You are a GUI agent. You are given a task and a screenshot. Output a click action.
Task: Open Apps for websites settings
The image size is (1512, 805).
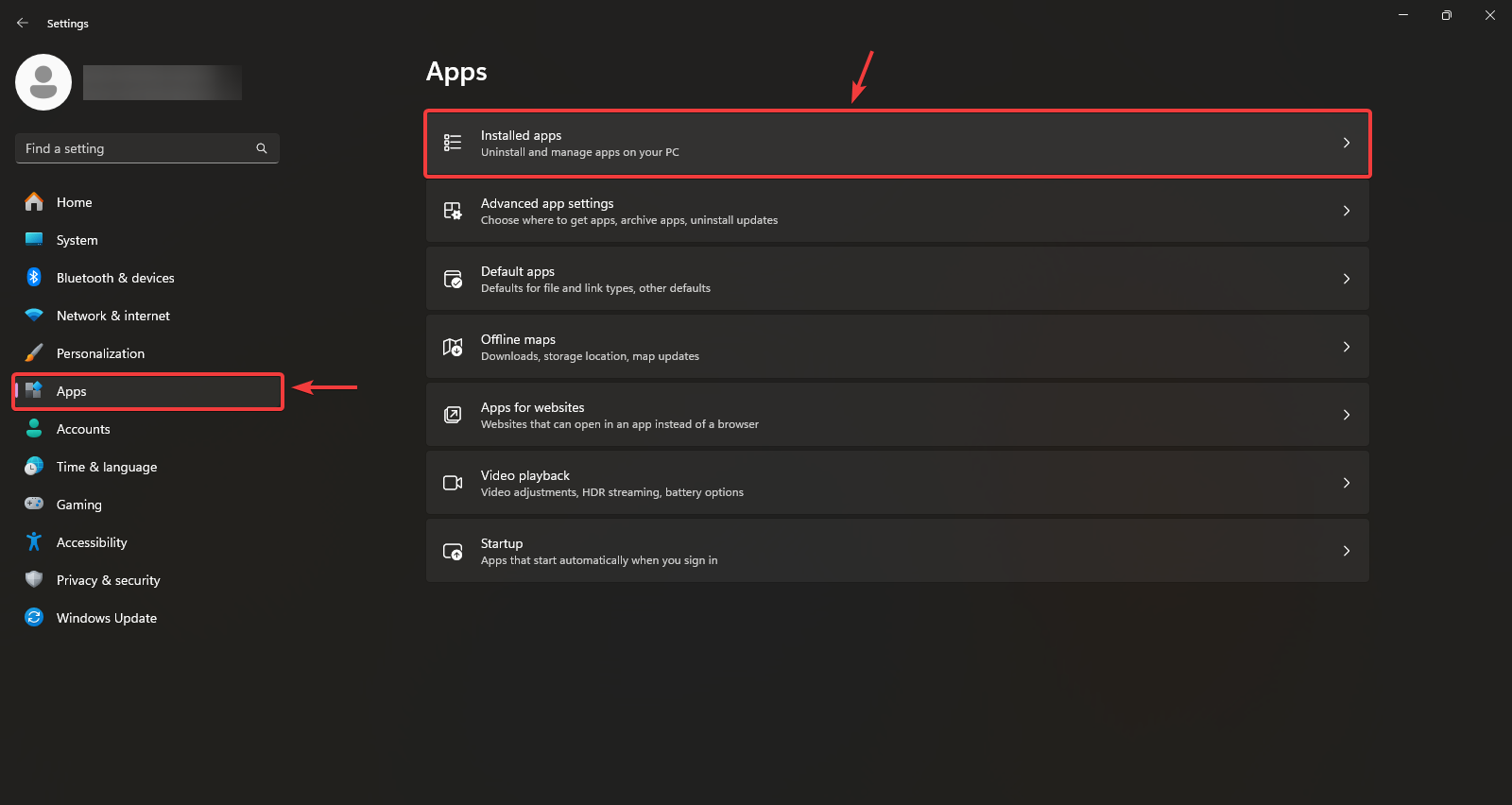coord(896,415)
